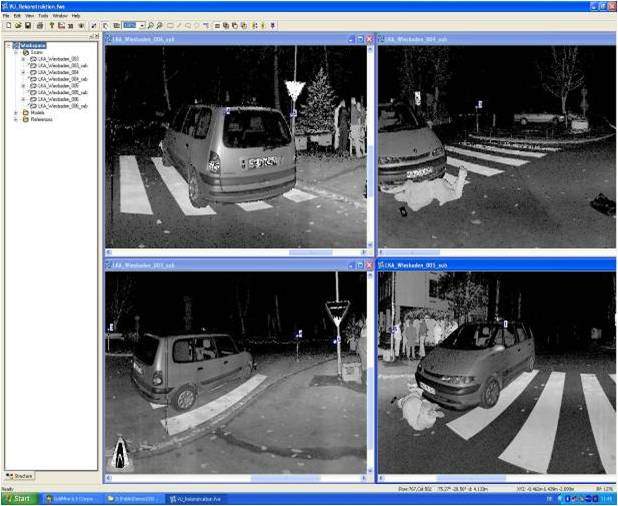
Task: Open the Edit menu
Action: 17,16
